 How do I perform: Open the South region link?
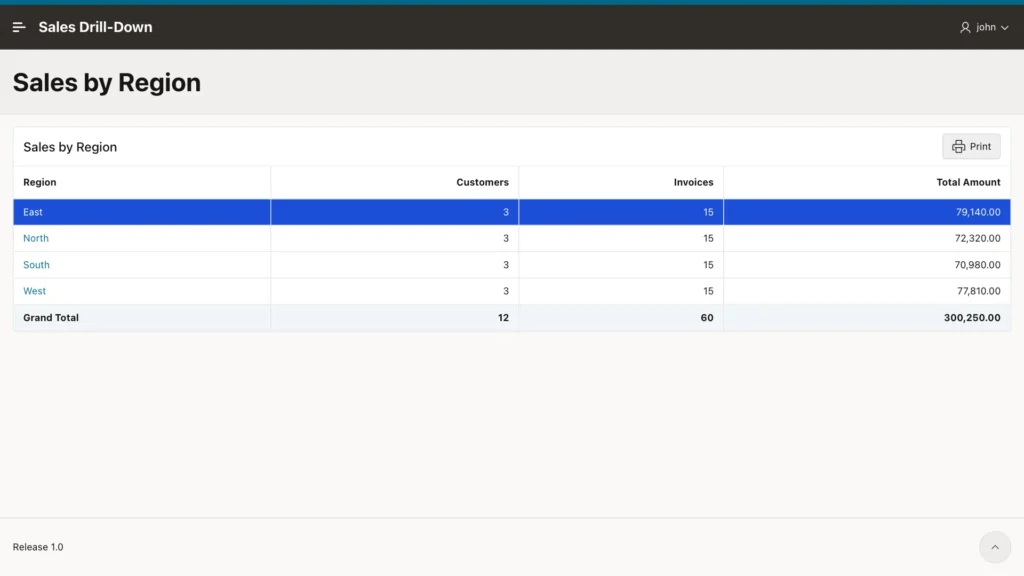click(x=37, y=264)
